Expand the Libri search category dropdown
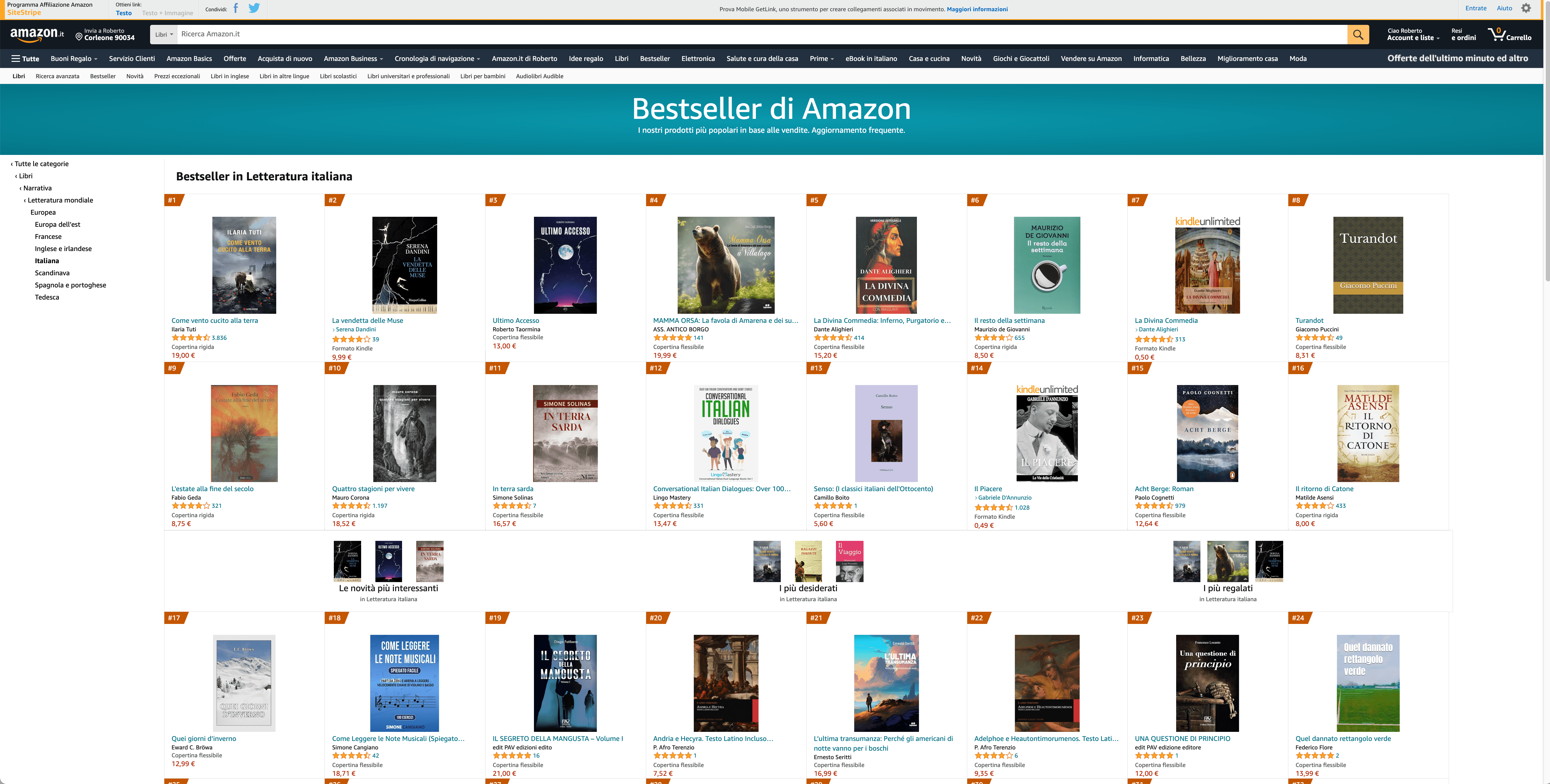Viewport: 1550px width, 784px height. tap(164, 34)
